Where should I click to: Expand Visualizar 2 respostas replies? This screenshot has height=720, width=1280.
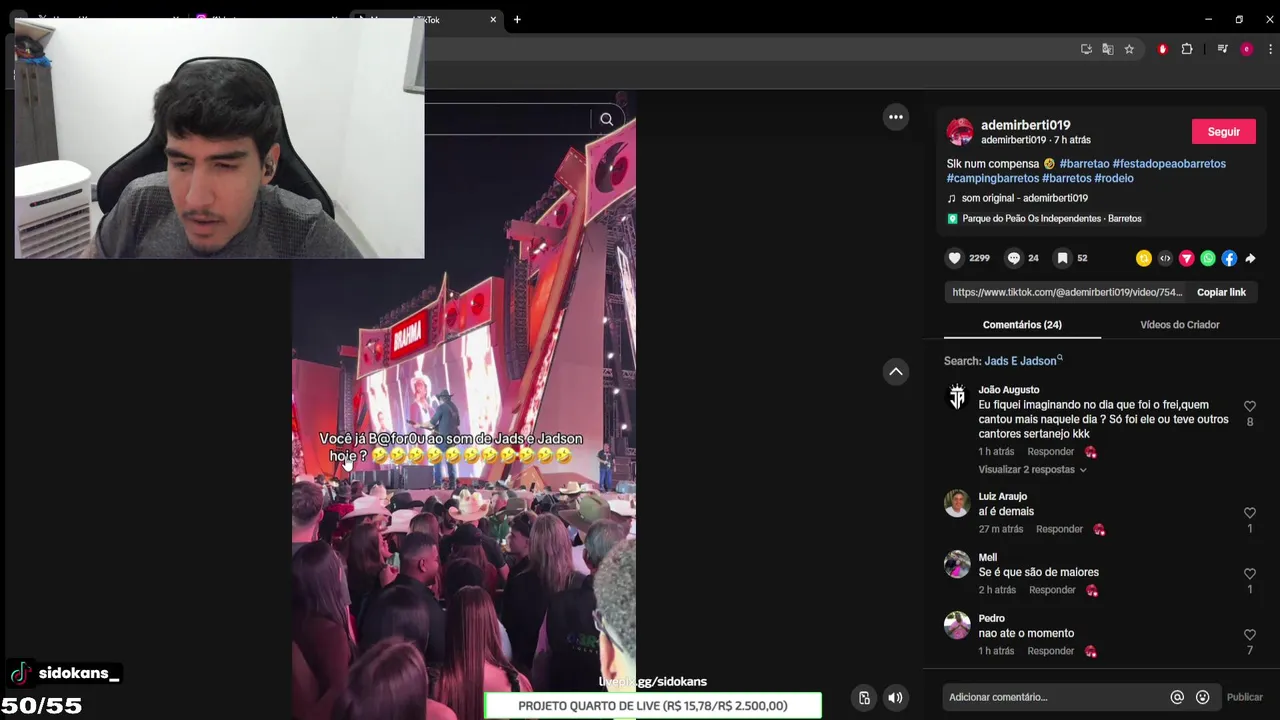[x=1032, y=470]
